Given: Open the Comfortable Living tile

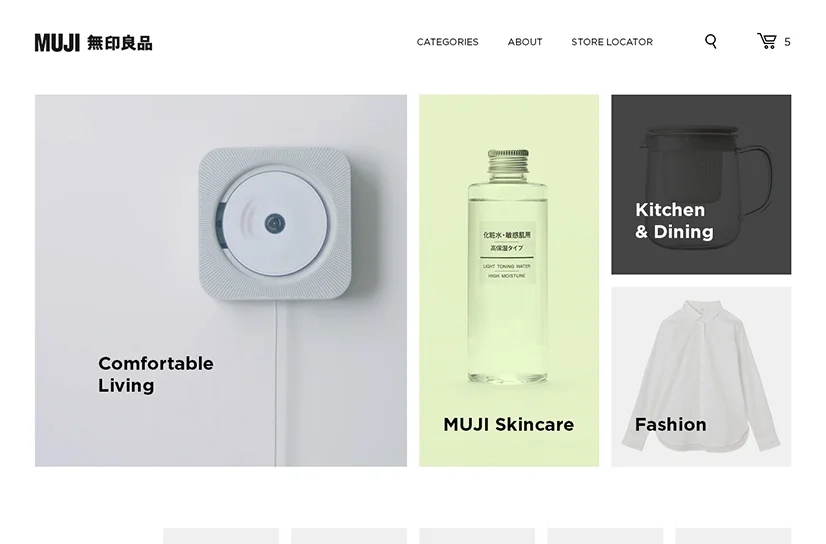Looking at the screenshot, I should click(x=221, y=281).
